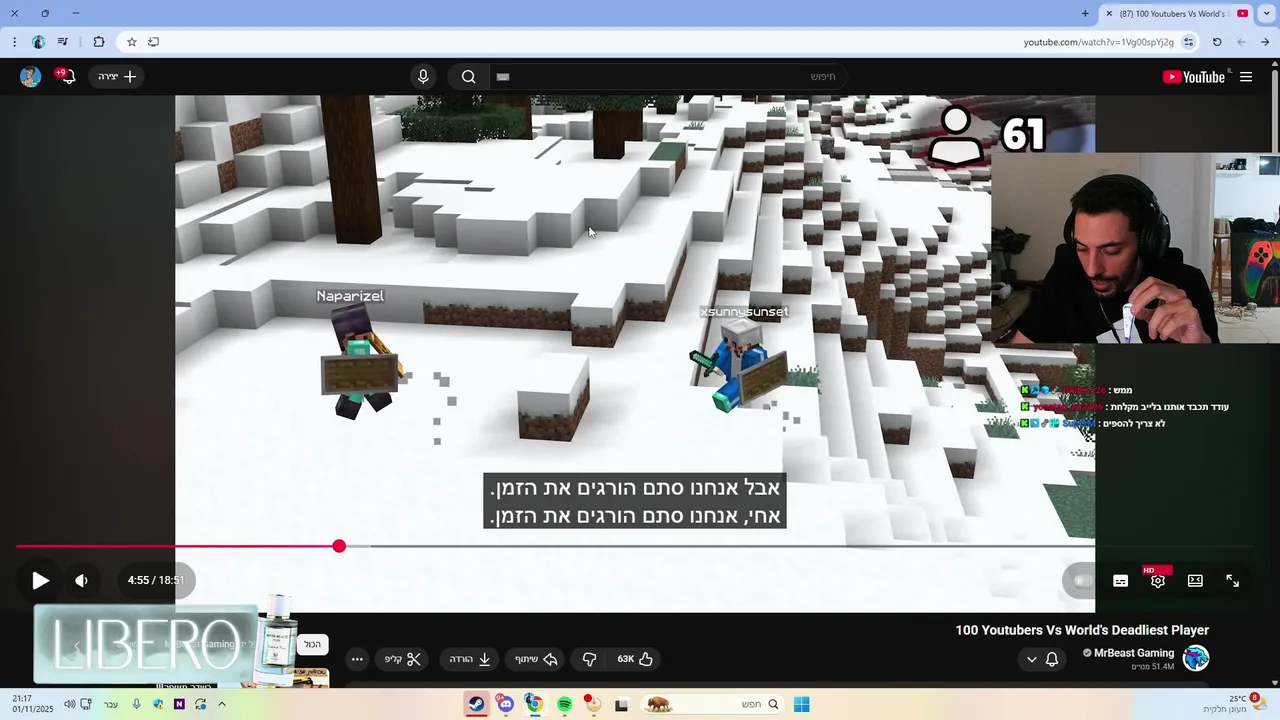Open the MrBeast Gaming channel avatar
The width and height of the screenshot is (1280, 720).
[1196, 658]
